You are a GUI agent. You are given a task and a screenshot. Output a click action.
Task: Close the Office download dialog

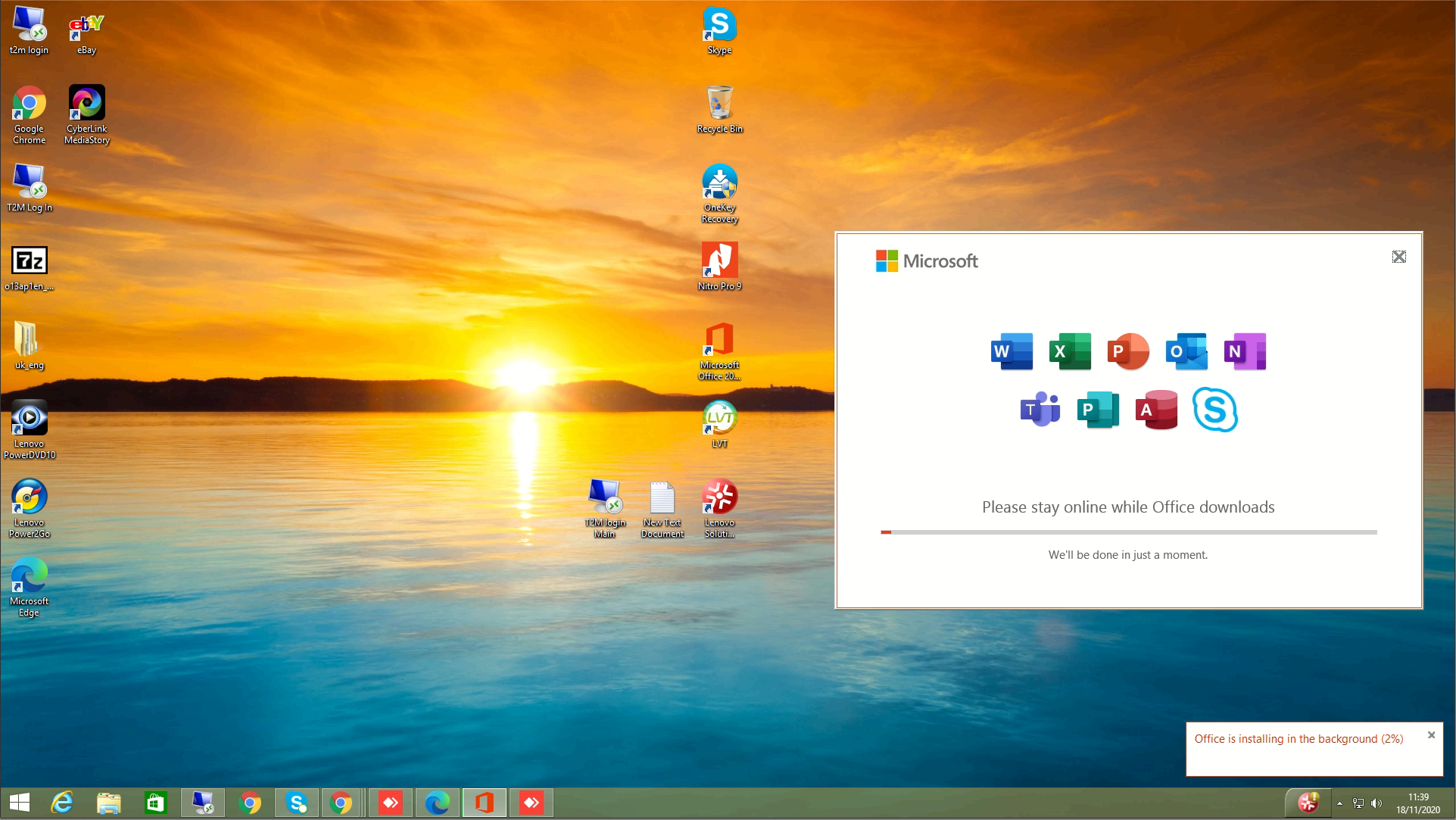click(x=1398, y=257)
